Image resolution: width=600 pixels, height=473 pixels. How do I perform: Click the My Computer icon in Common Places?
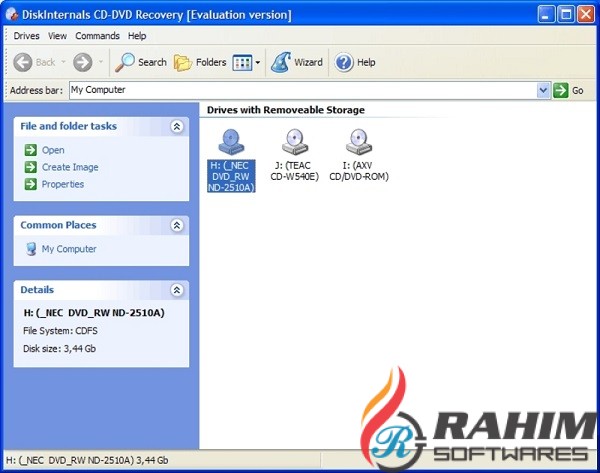coord(31,249)
